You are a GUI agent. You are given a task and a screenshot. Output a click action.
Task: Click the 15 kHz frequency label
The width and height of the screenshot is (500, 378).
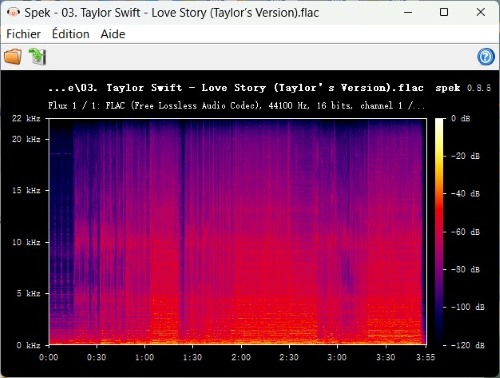coord(26,190)
